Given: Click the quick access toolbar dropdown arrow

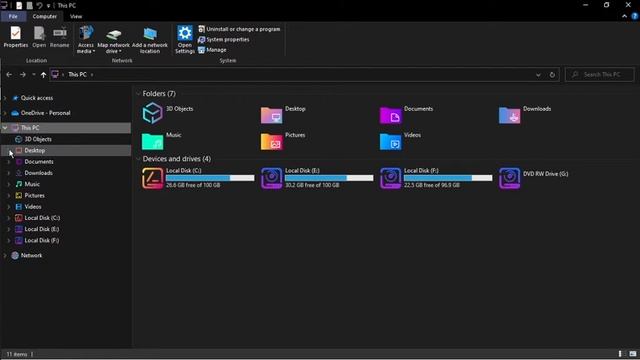Looking at the screenshot, I should coord(48,6).
